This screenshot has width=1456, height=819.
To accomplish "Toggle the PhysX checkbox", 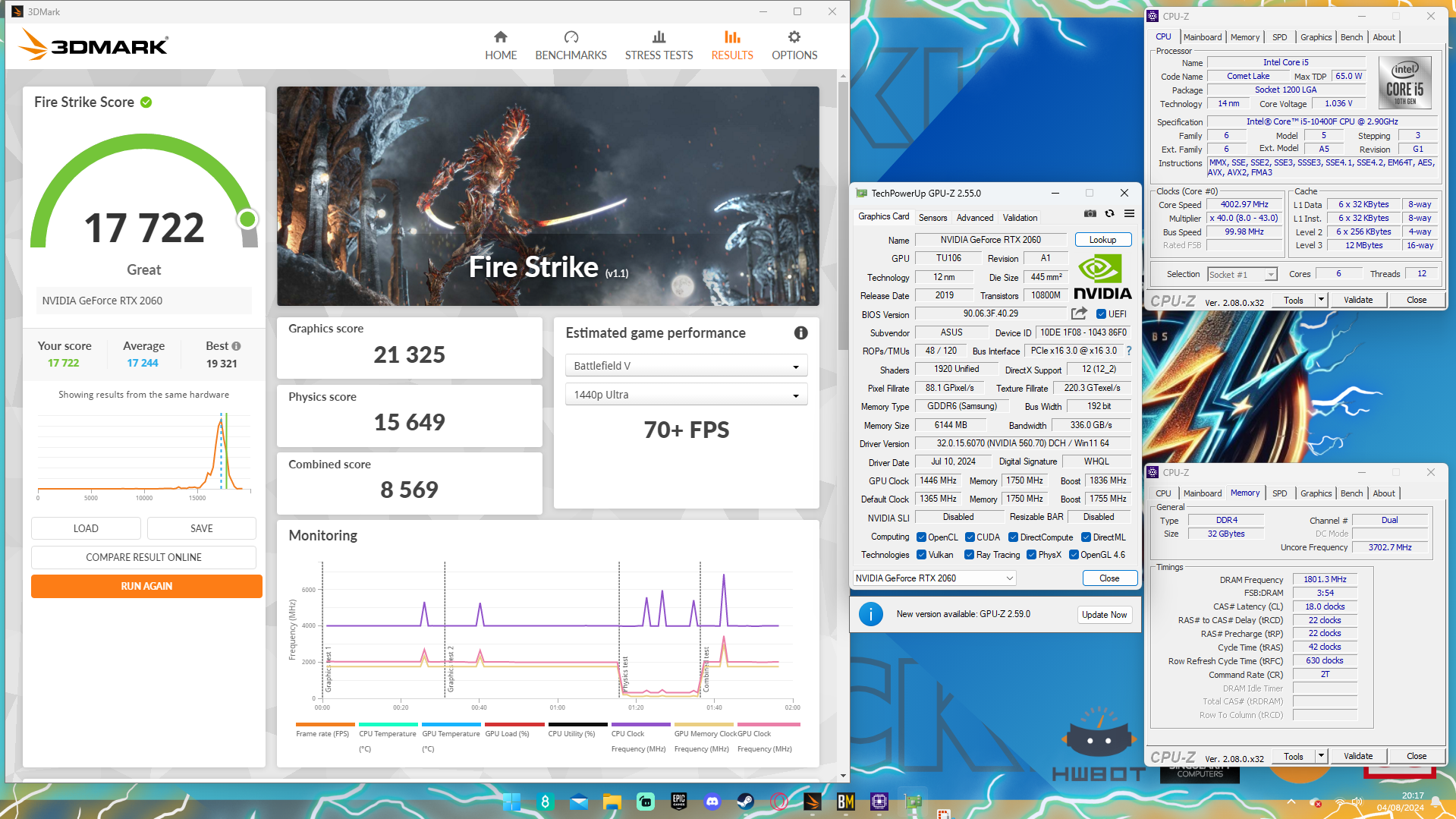I will [1031, 555].
